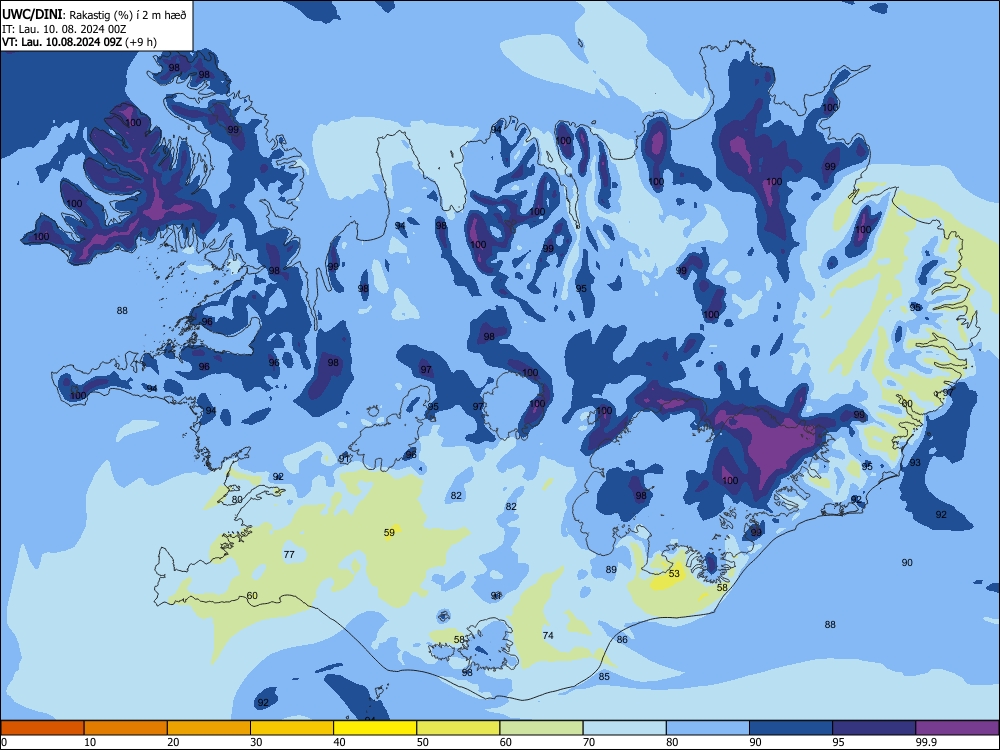The image size is (1000, 750).
Task: Click the humidity value 74 on the map
Action: click(548, 635)
